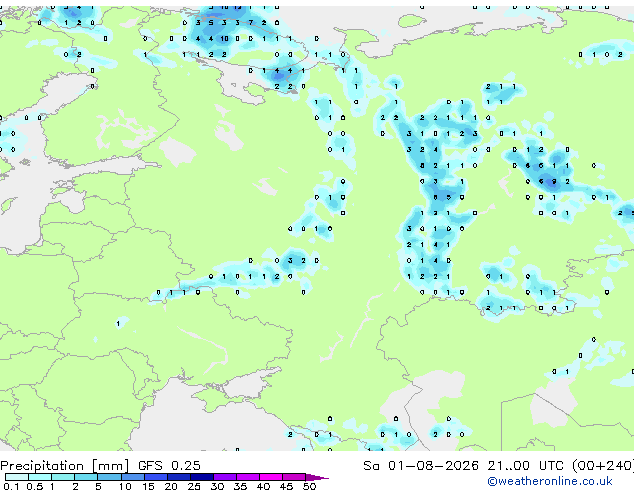
Task: Click the 1–2 mm legend swatch
Action: pyautogui.click(x=63, y=477)
